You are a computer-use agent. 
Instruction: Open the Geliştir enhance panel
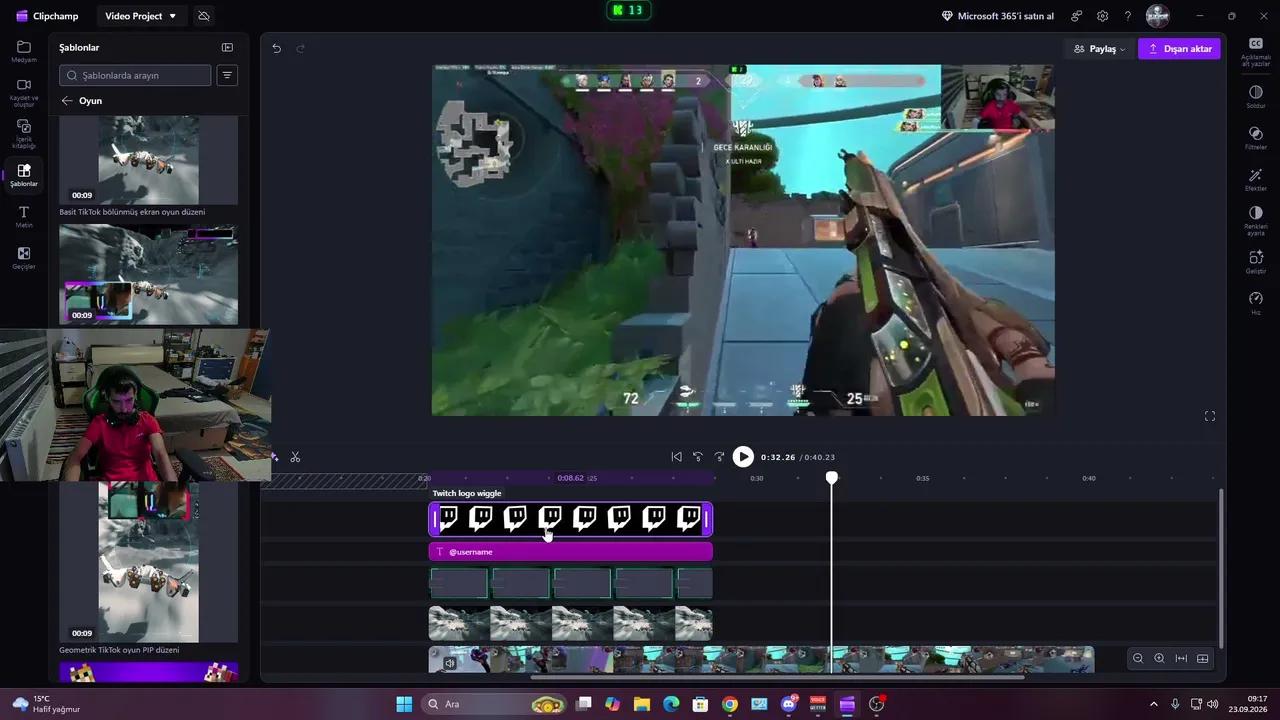[1256, 262]
